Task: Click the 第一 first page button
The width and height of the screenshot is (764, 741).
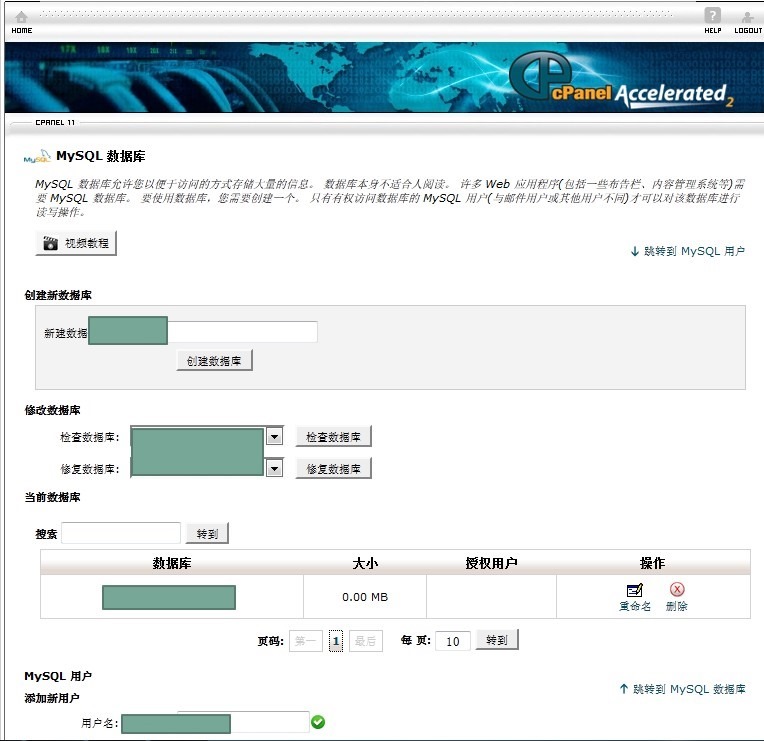Action: point(306,641)
